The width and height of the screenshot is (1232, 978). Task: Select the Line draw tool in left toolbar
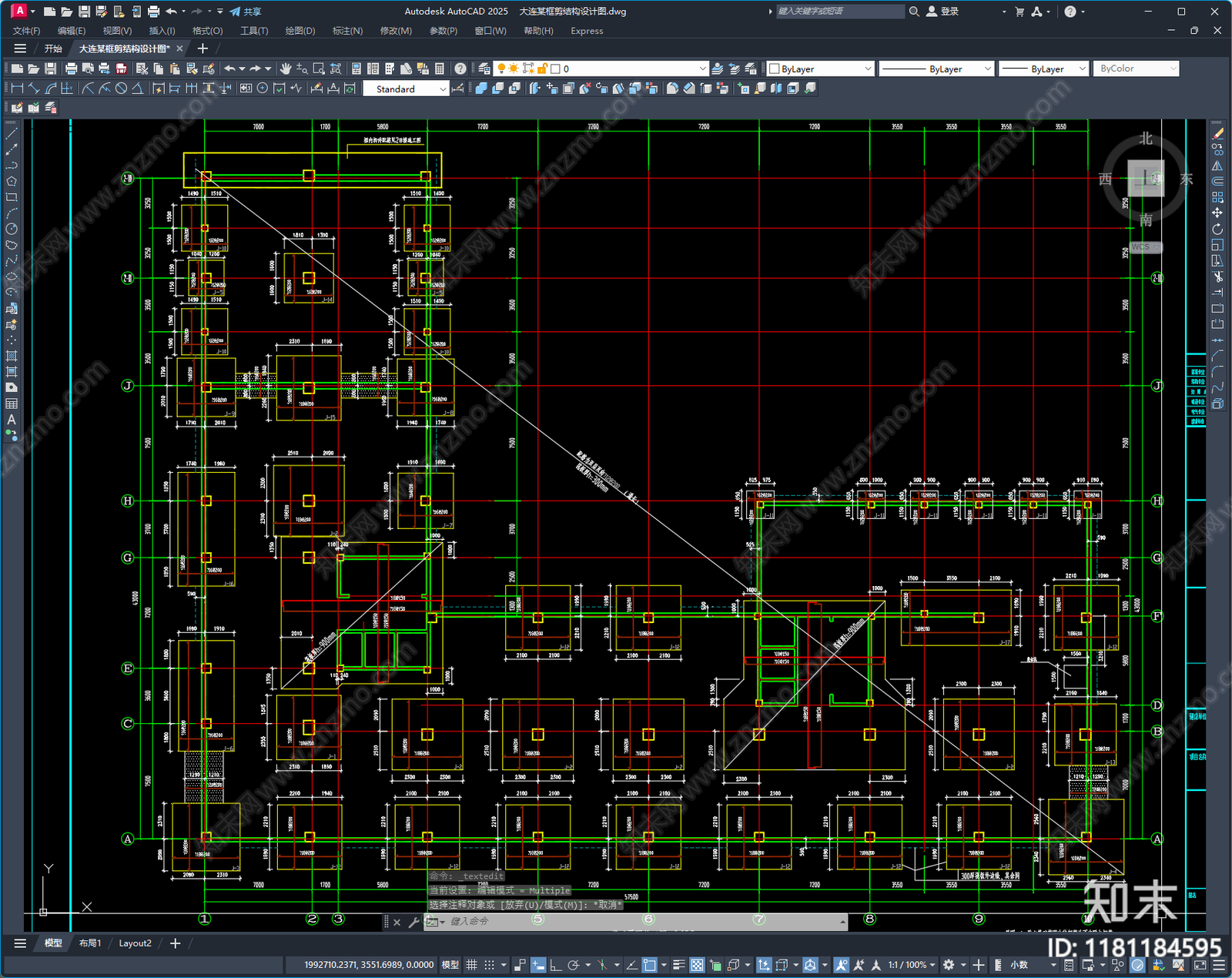pyautogui.click(x=12, y=134)
